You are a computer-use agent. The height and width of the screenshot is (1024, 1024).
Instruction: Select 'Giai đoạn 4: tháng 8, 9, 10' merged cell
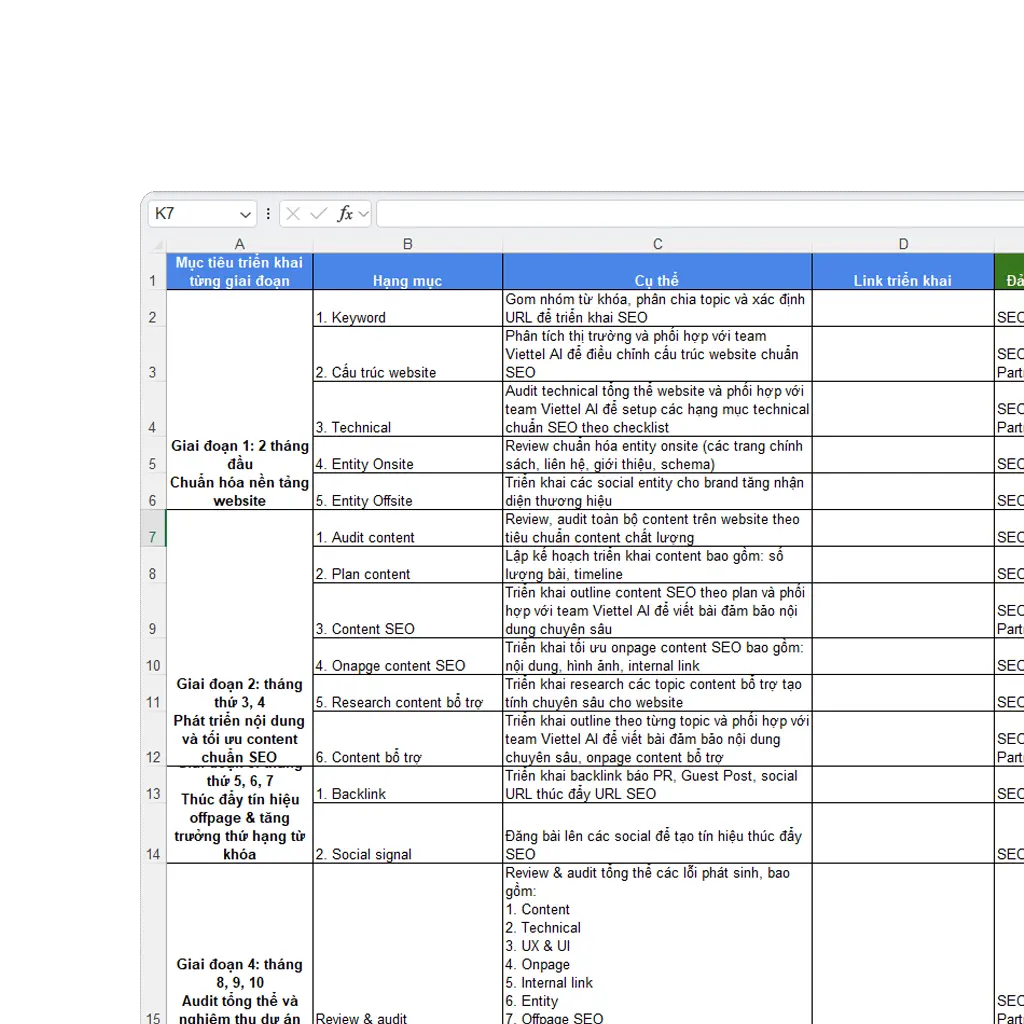pos(240,944)
